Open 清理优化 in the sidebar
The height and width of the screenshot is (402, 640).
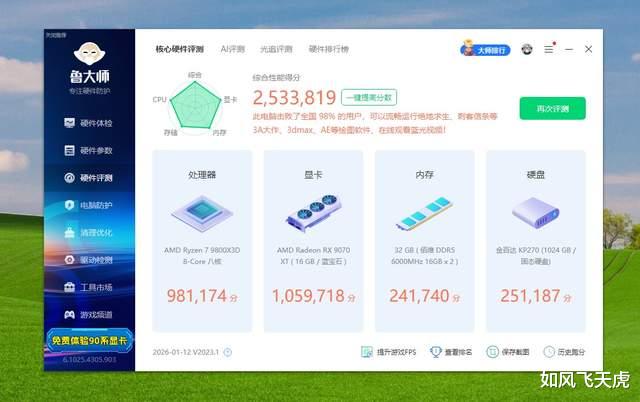pos(89,233)
